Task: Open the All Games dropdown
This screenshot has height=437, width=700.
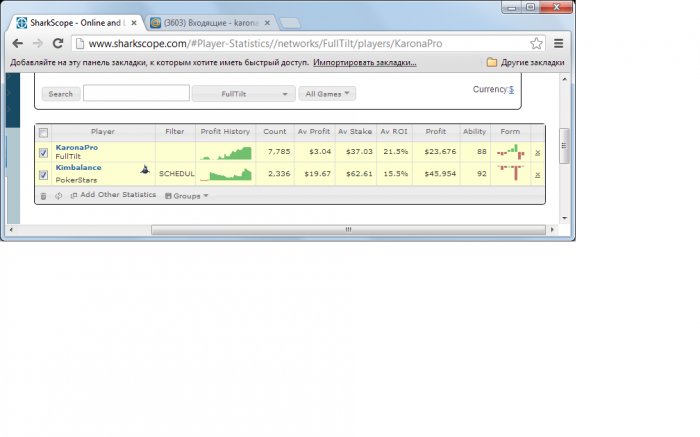Action: (327, 94)
